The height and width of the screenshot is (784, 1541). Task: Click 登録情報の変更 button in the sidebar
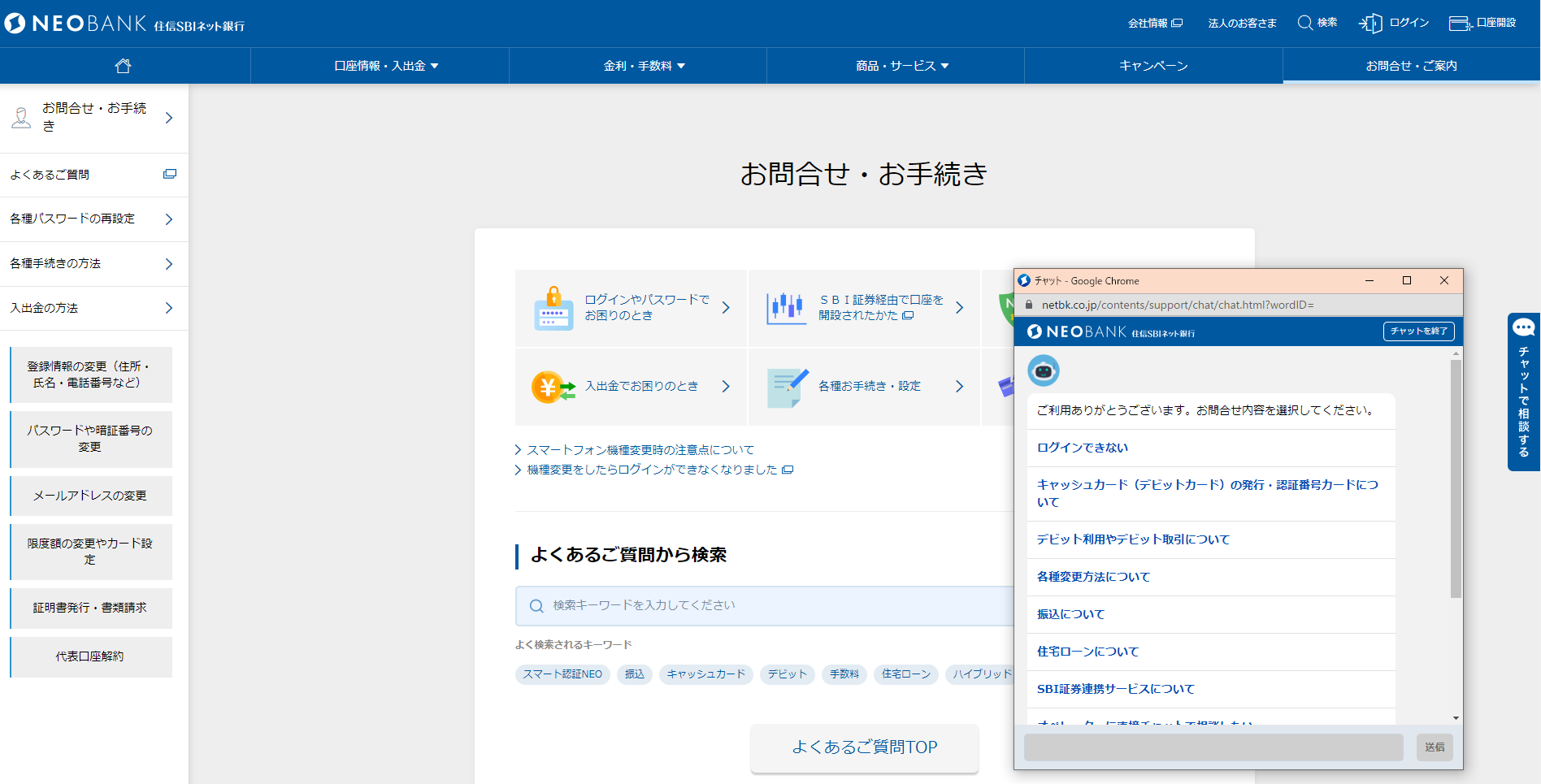[x=91, y=375]
